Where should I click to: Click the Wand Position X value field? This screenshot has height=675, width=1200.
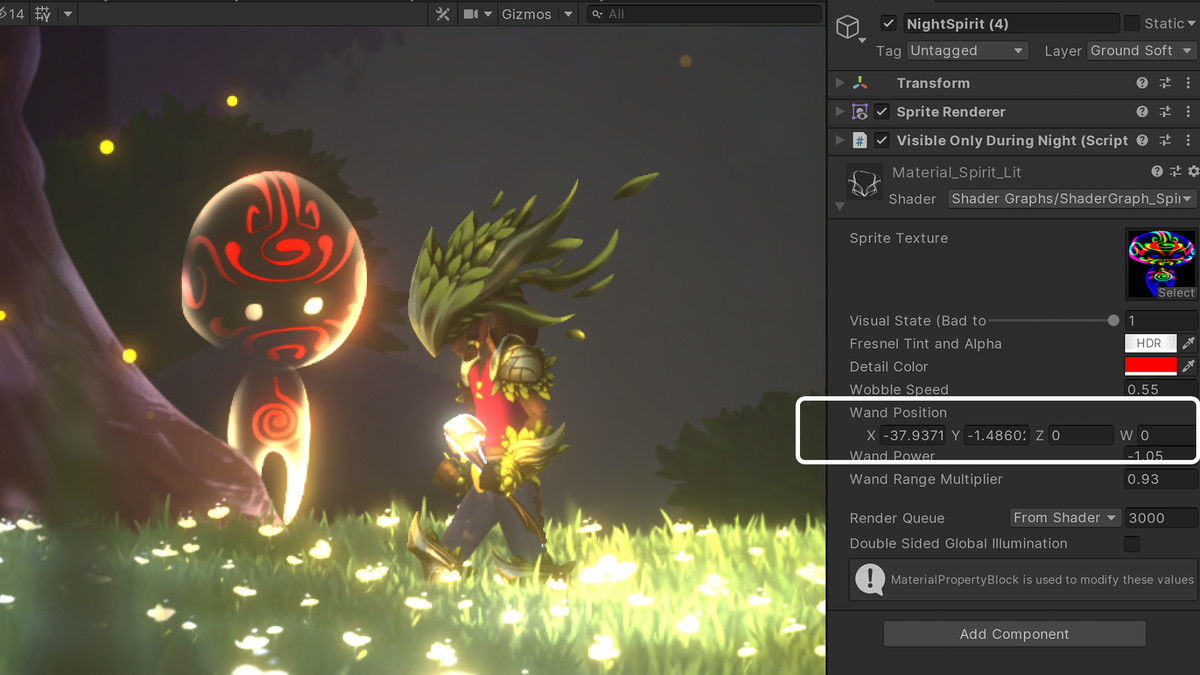click(913, 435)
